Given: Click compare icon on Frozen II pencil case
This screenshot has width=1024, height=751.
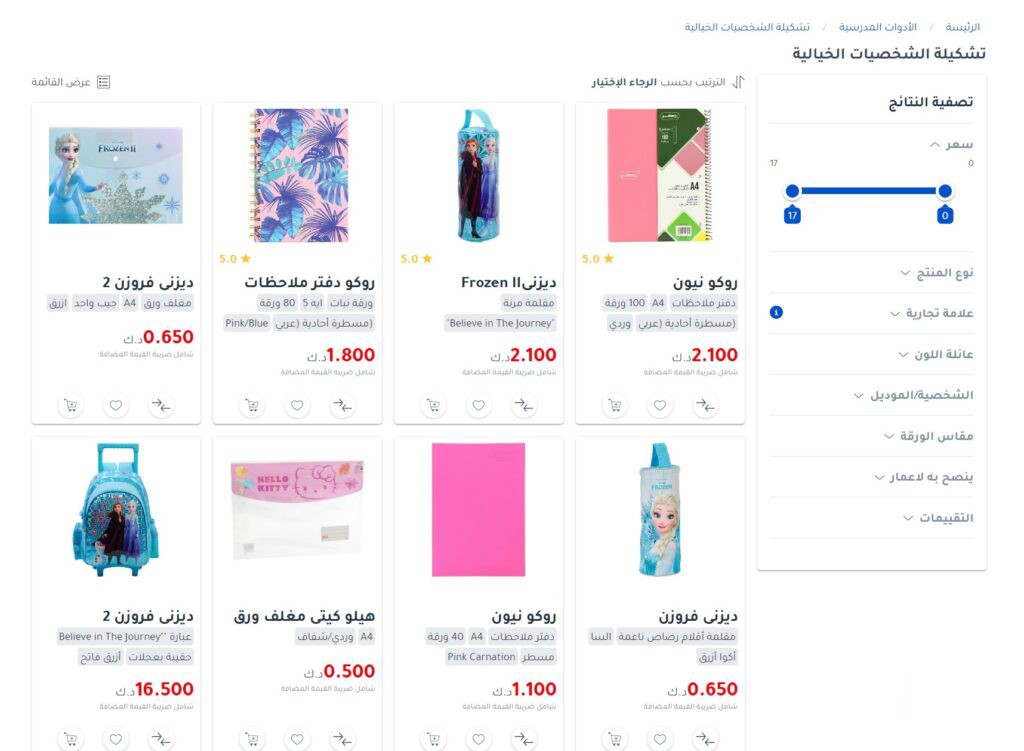Looking at the screenshot, I should click(x=524, y=406).
